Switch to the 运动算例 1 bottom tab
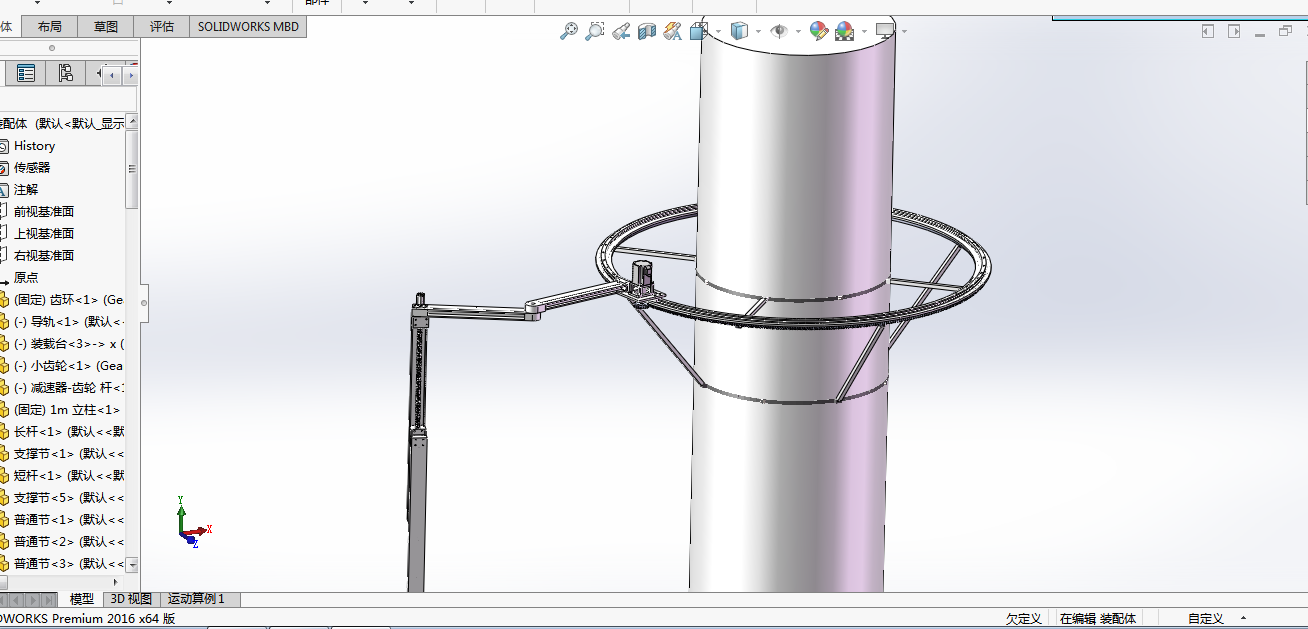 (196, 599)
